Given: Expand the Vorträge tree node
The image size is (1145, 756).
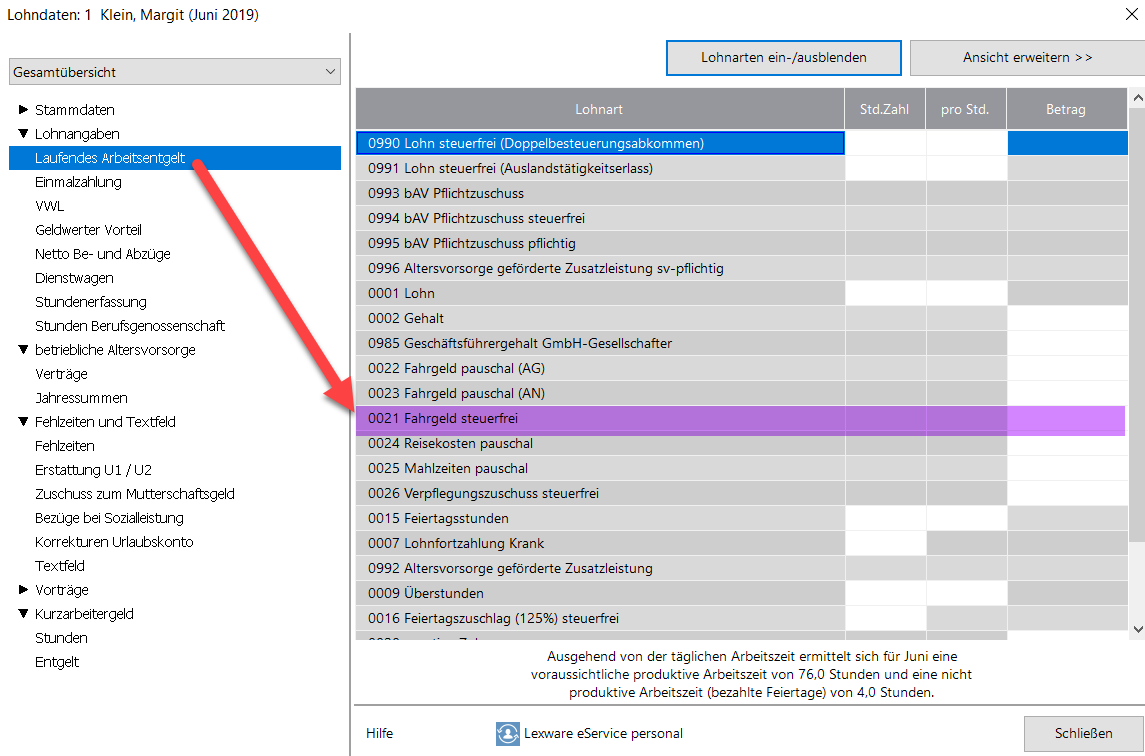Looking at the screenshot, I should 23,590.
